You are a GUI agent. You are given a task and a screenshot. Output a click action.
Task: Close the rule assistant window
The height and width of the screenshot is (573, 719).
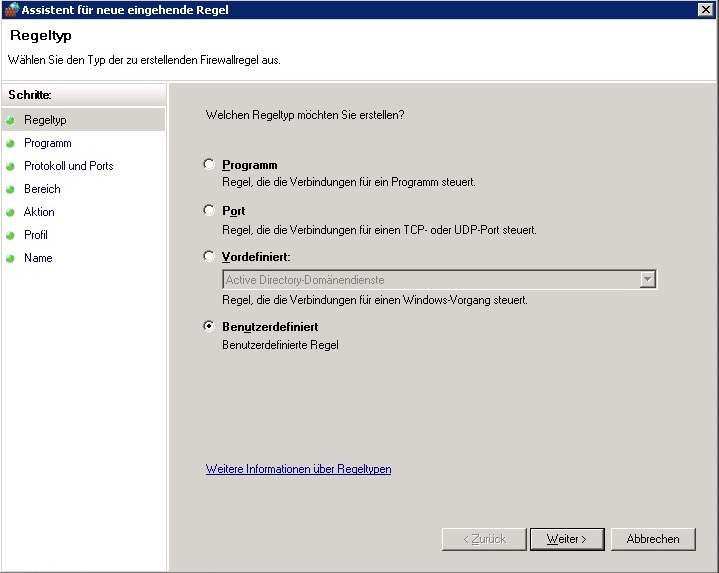(706, 10)
